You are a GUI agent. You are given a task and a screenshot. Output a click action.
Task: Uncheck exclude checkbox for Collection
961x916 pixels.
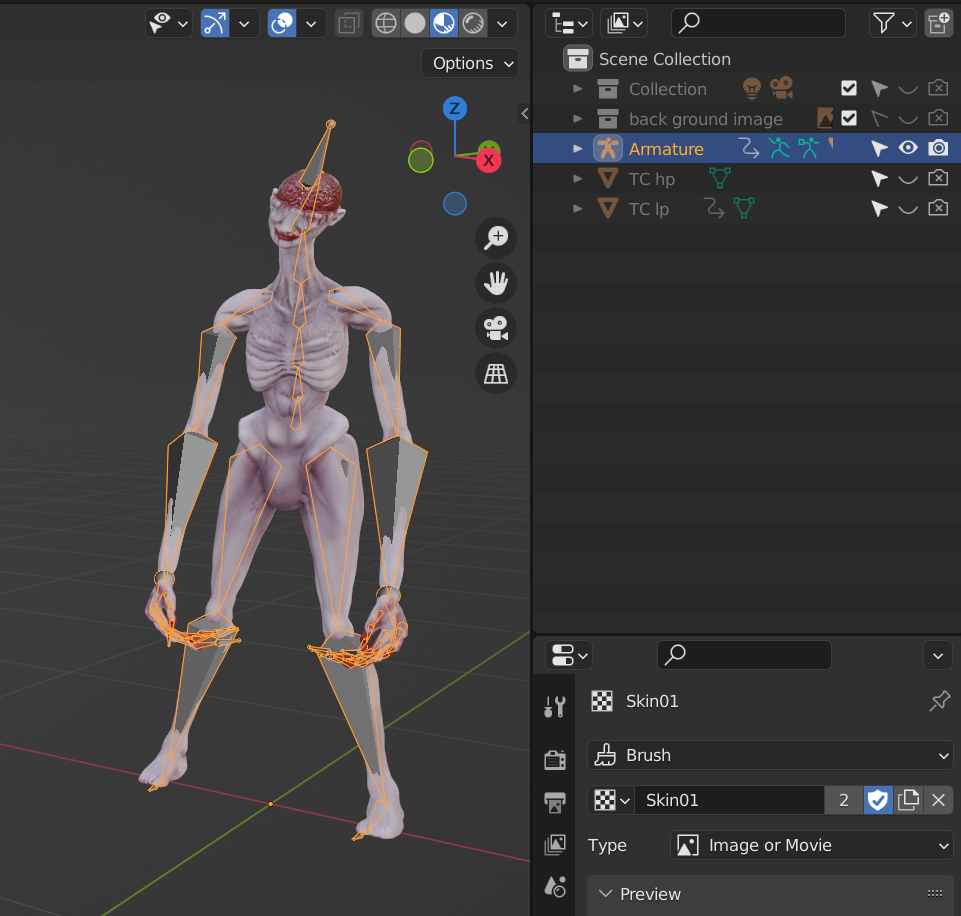pos(849,88)
